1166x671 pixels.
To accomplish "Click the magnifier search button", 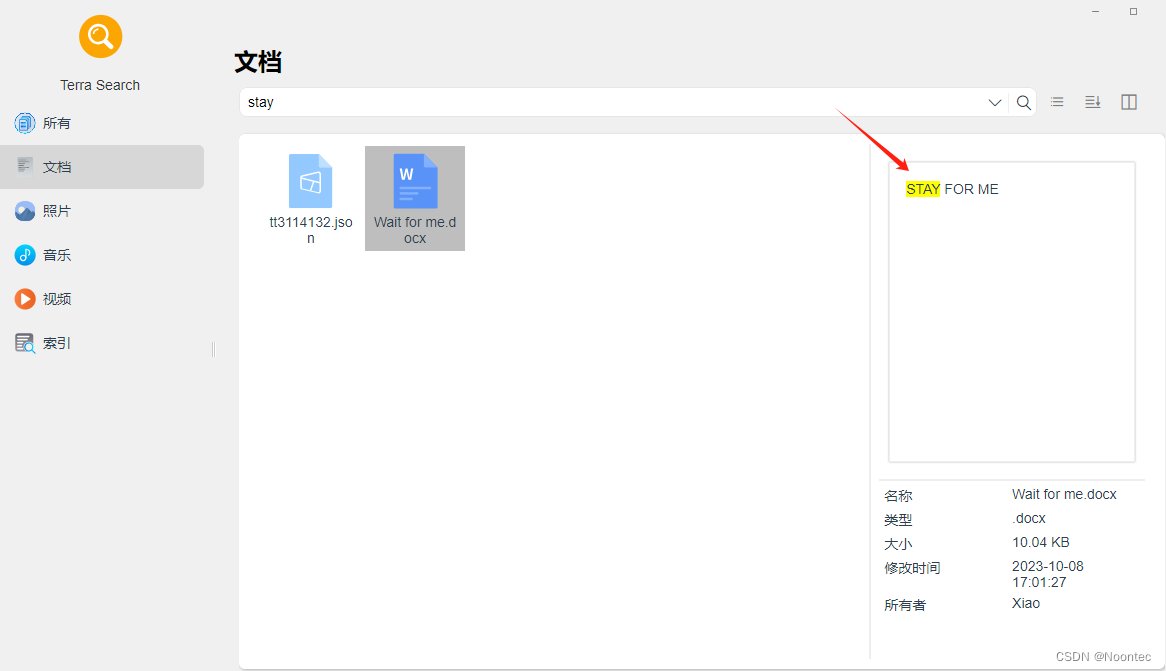I will point(1023,103).
